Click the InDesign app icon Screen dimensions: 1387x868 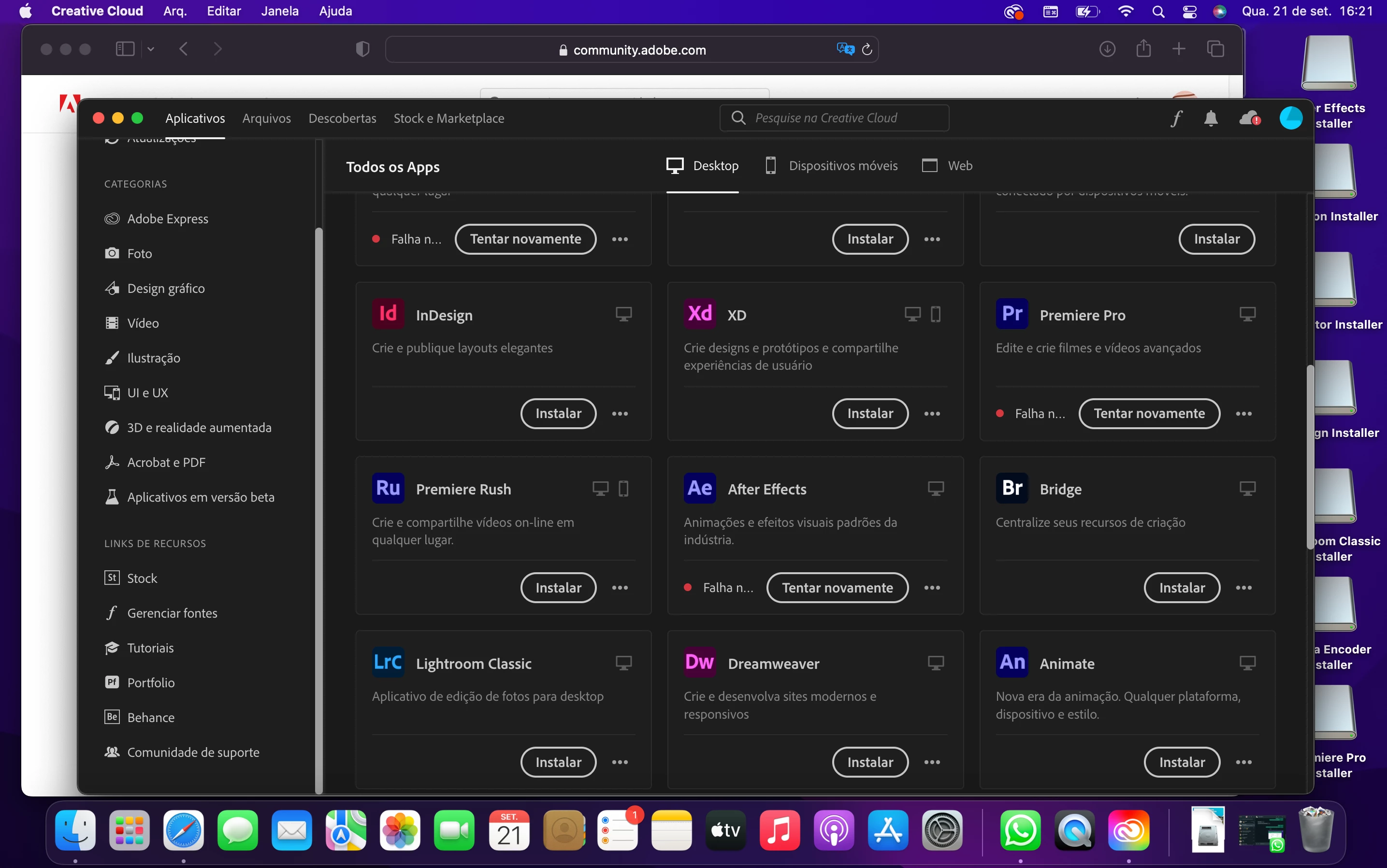click(388, 314)
